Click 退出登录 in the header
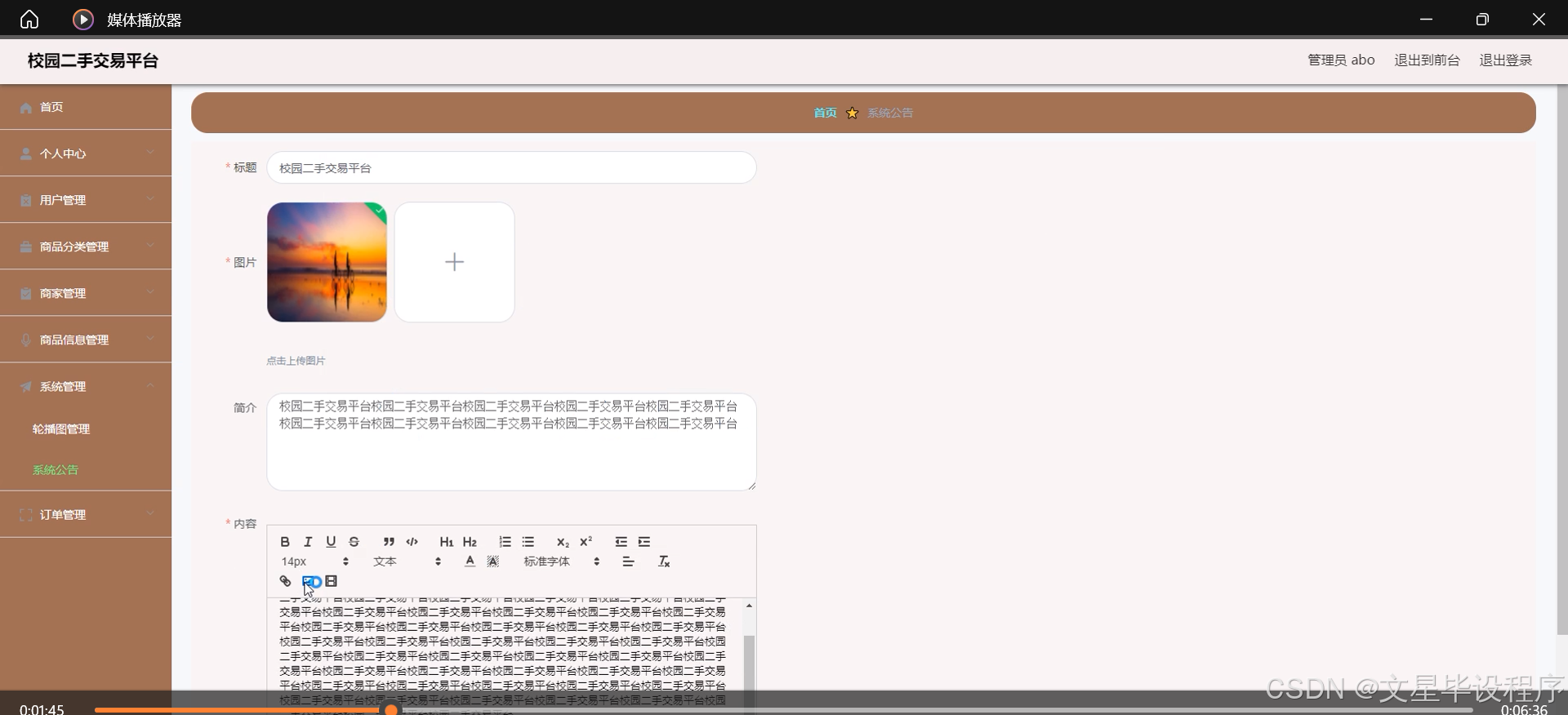Viewport: 1568px width, 715px height. 1505,60
